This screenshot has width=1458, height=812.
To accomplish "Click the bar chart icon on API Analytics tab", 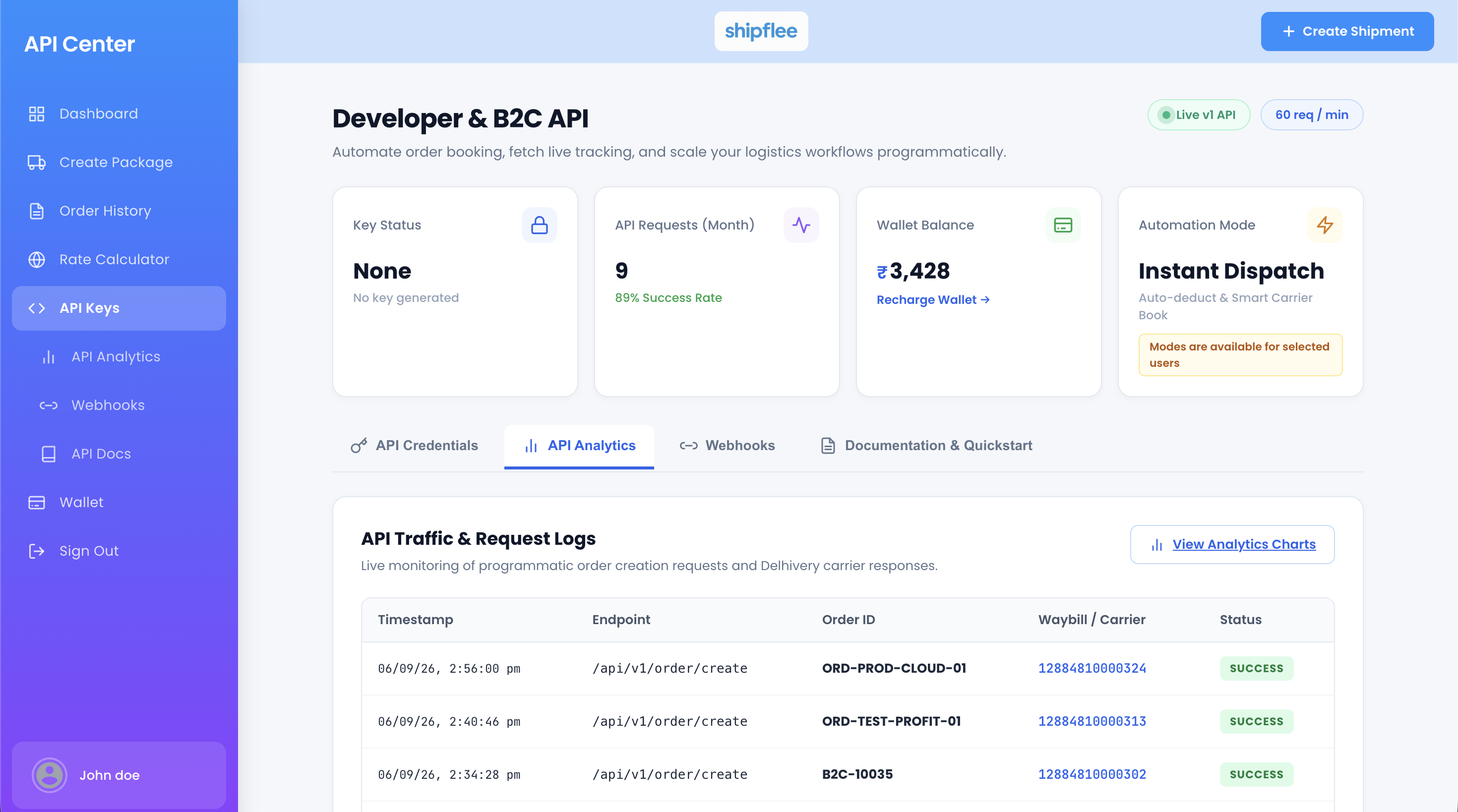I will click(x=531, y=446).
